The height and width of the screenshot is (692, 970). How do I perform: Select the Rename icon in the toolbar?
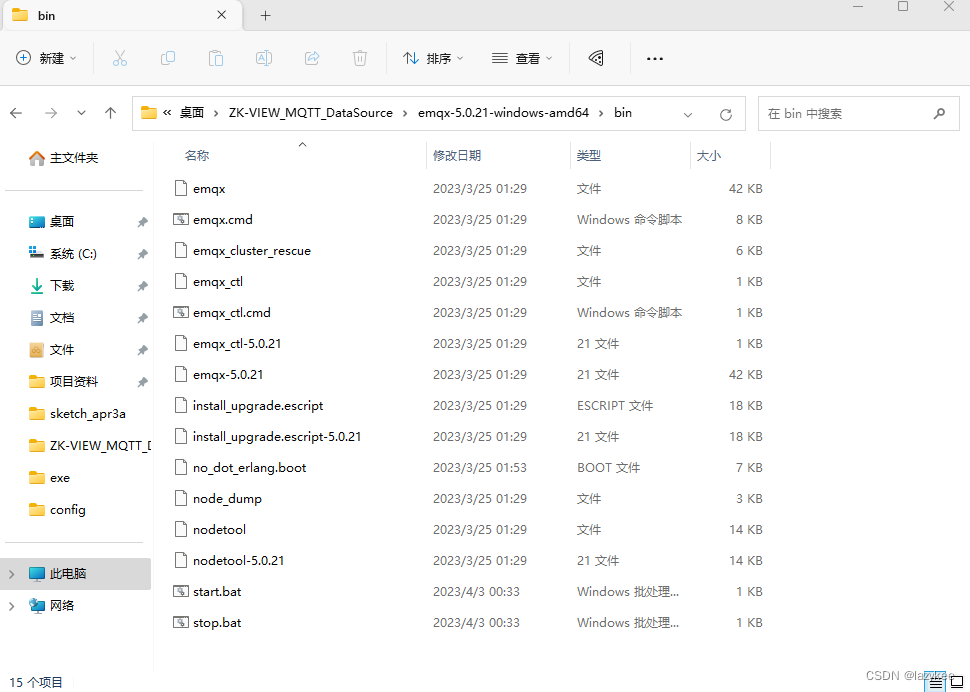(264, 58)
